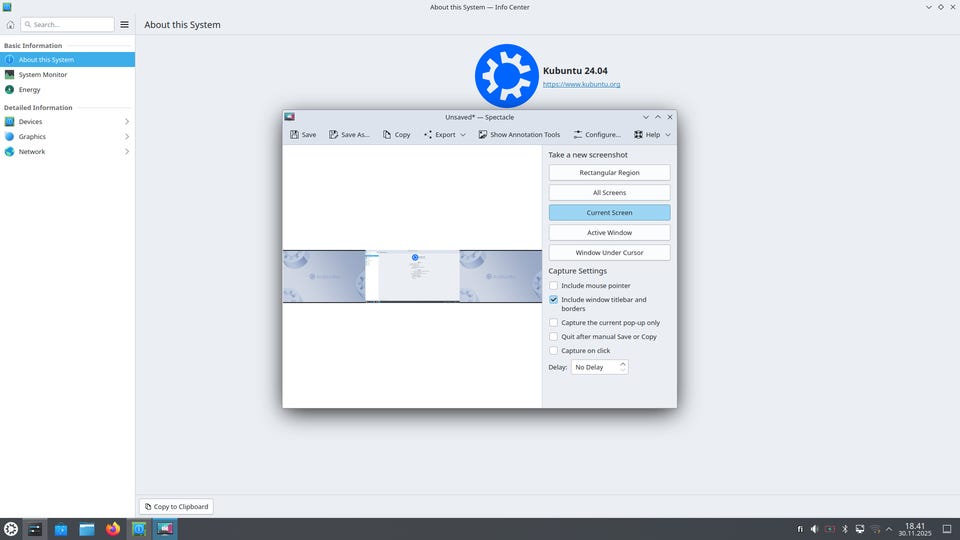Select About this System in sidebar

67,59
